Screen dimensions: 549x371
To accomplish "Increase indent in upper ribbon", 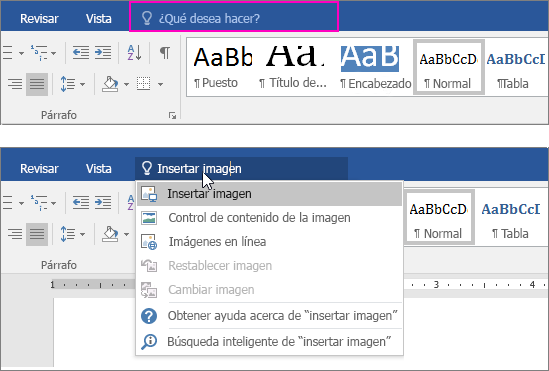I will tap(103, 53).
